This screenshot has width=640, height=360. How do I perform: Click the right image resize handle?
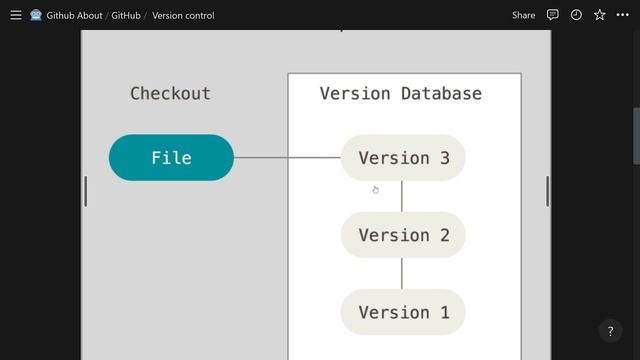pyautogui.click(x=547, y=191)
